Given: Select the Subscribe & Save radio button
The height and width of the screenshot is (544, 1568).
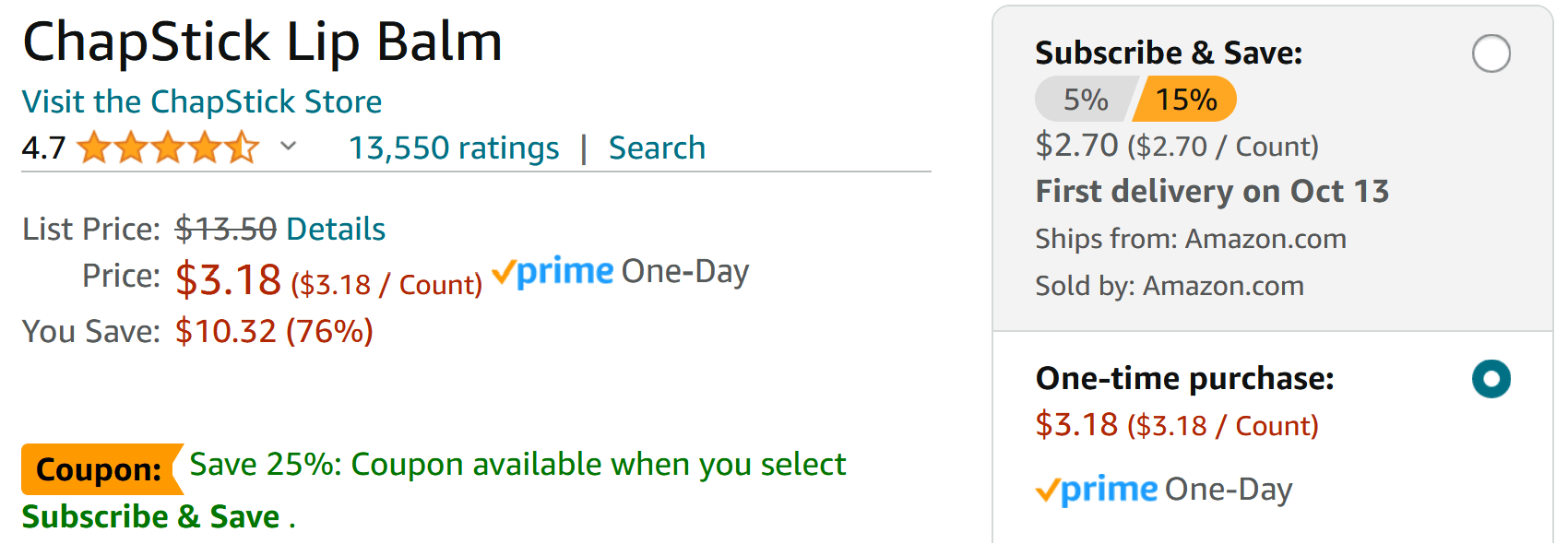Looking at the screenshot, I should [x=1491, y=53].
